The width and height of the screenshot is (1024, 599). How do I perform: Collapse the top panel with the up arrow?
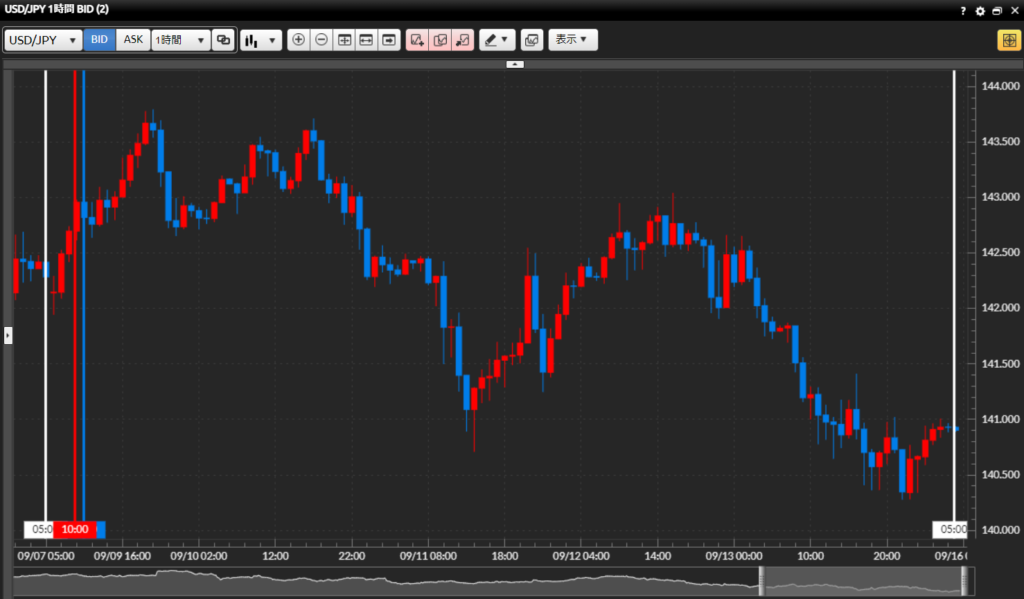click(514, 63)
